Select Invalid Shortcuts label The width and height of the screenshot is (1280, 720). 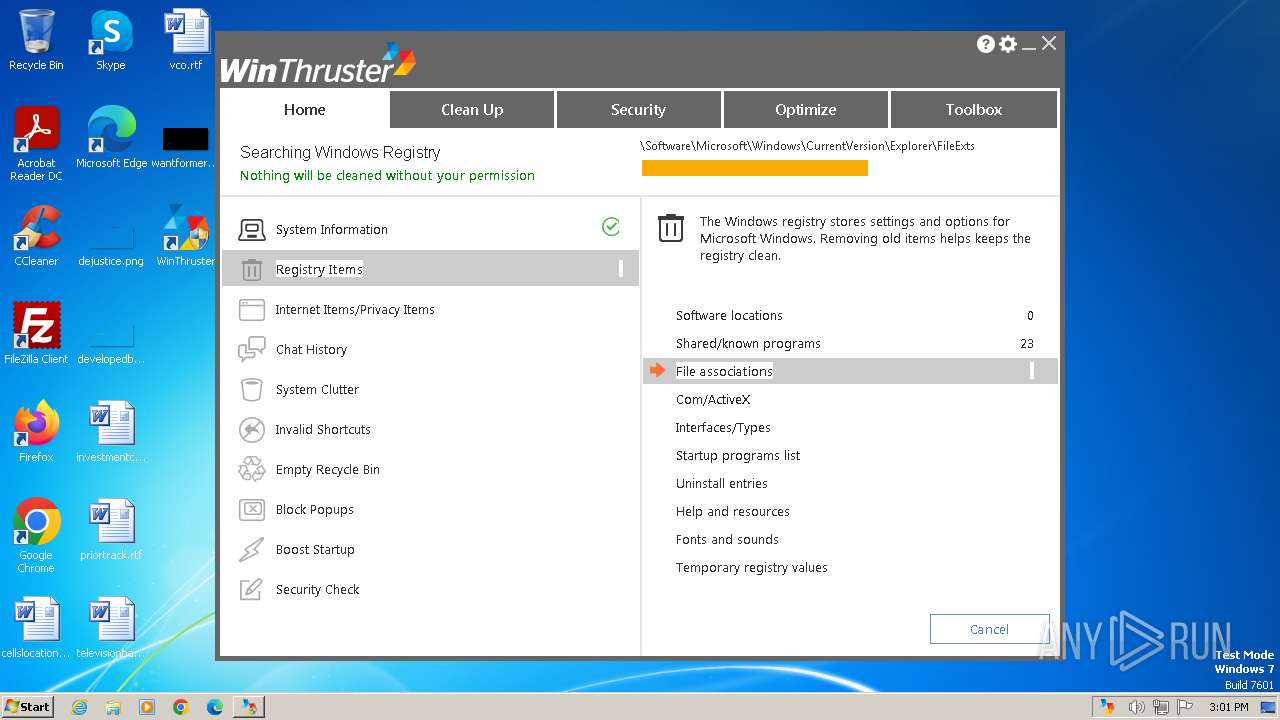[323, 430]
